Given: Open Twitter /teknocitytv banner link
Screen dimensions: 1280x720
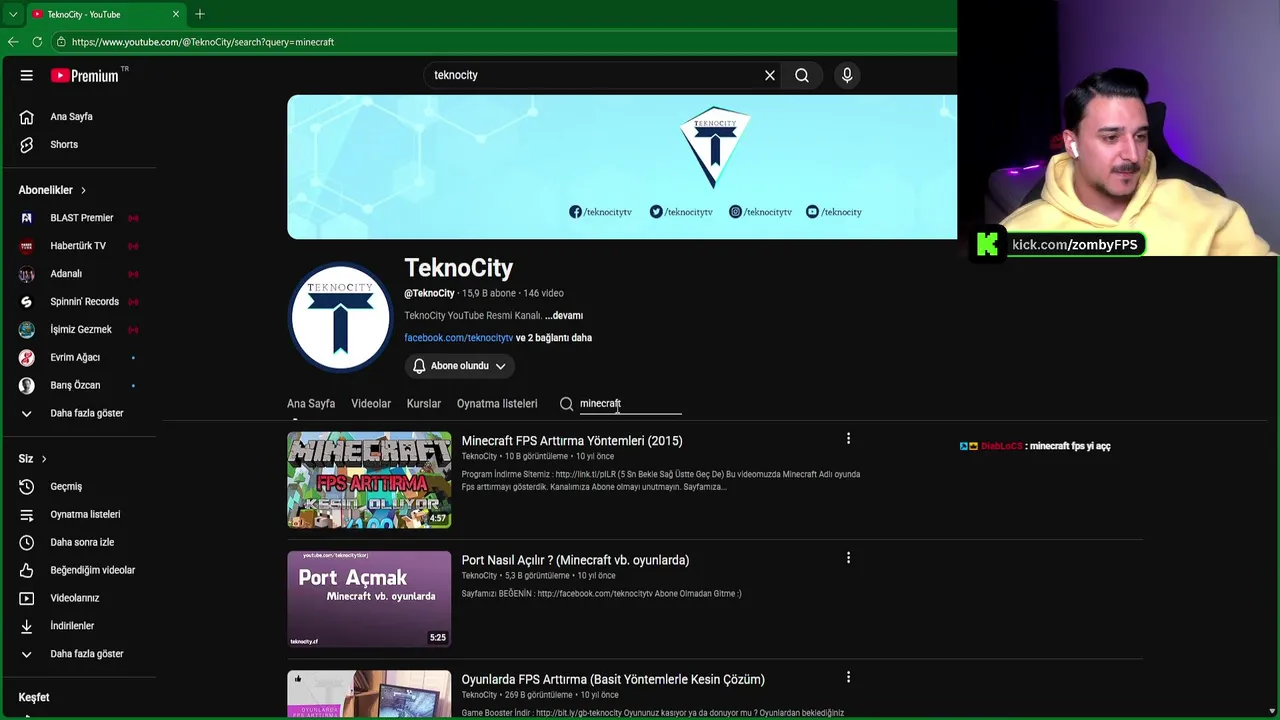Looking at the screenshot, I should pyautogui.click(x=681, y=212).
